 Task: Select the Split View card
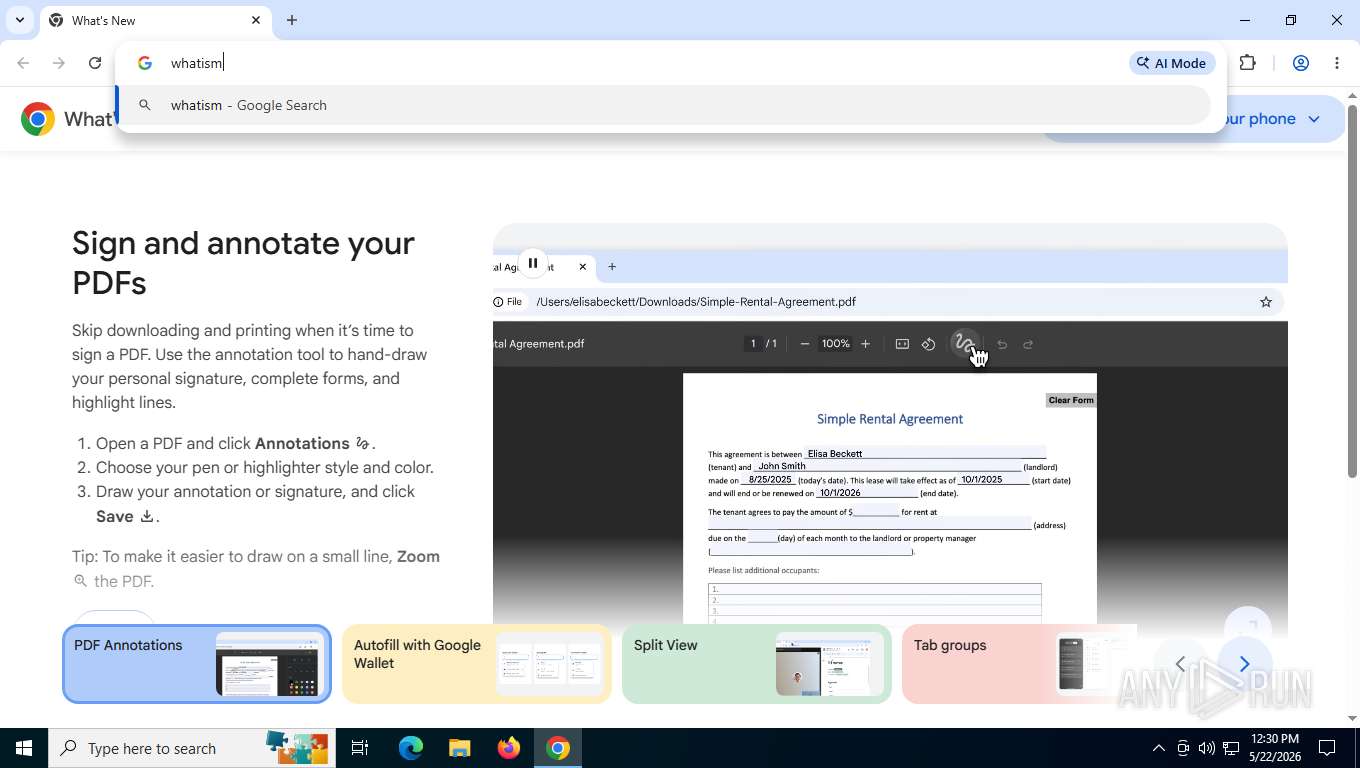(x=757, y=664)
